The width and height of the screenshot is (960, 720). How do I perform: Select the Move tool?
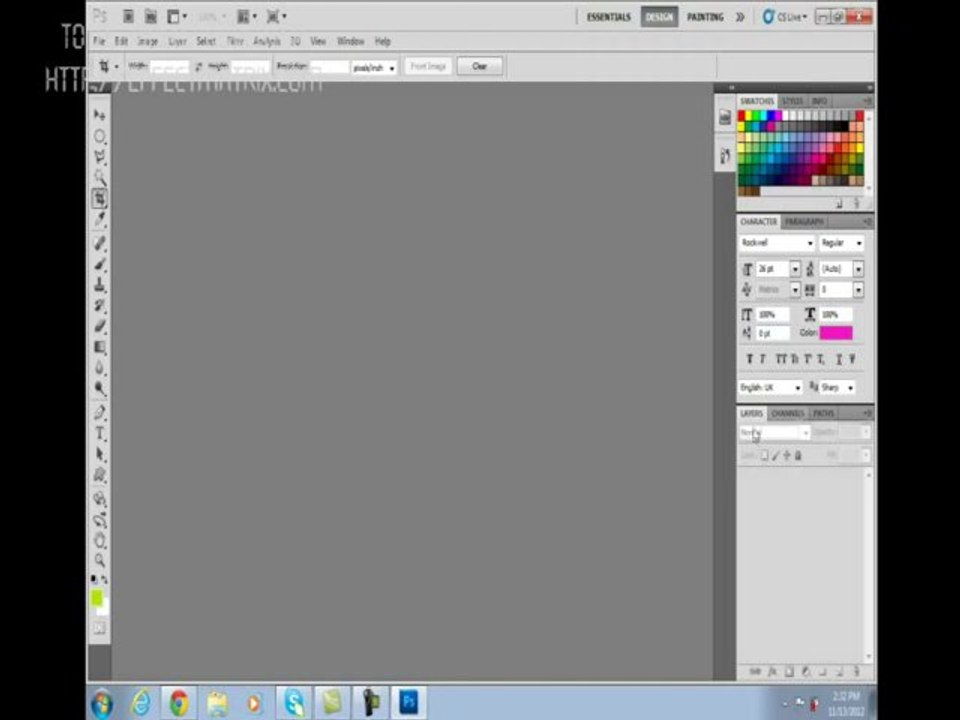[x=100, y=115]
